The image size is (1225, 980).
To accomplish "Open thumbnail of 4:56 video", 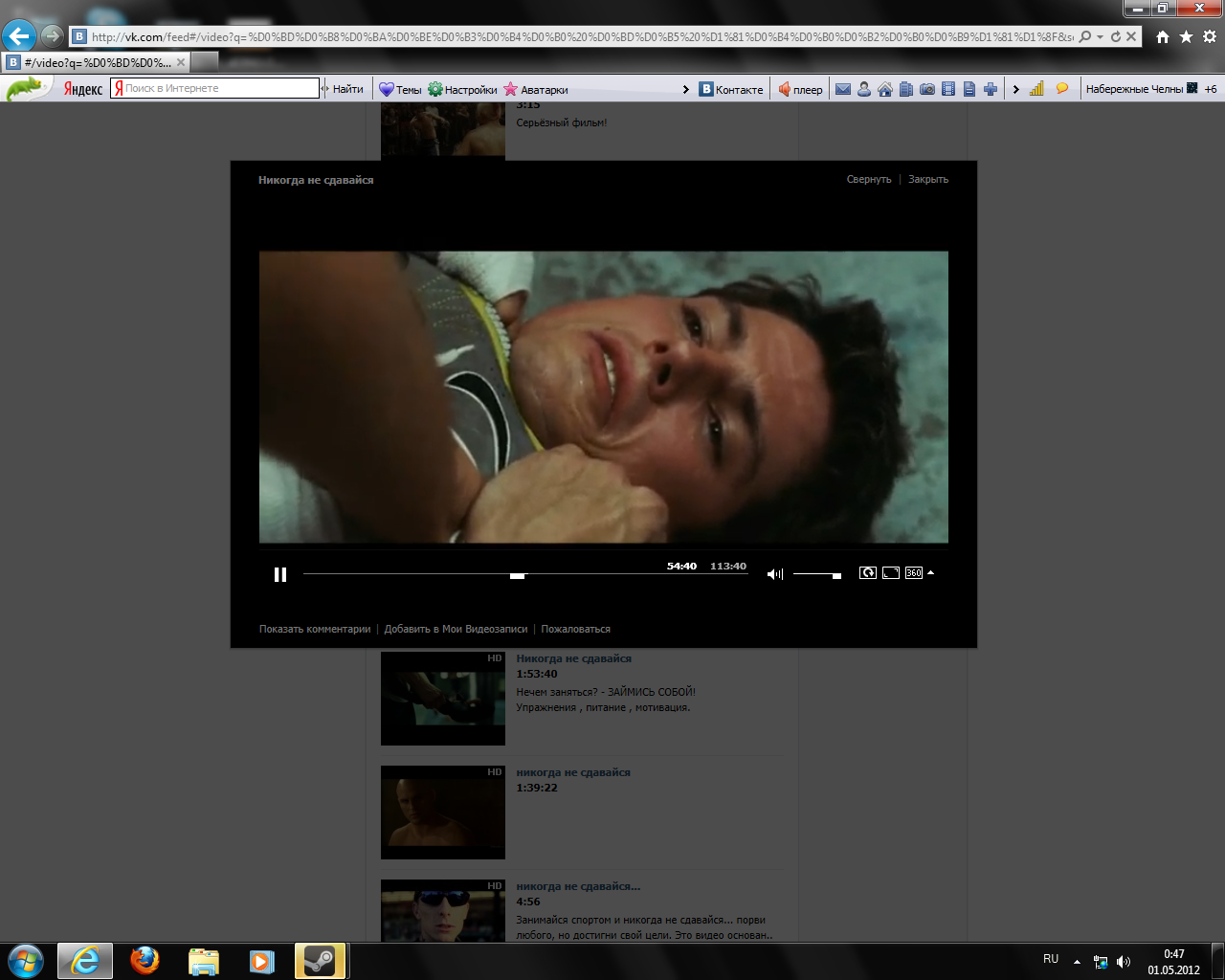I will [443, 911].
